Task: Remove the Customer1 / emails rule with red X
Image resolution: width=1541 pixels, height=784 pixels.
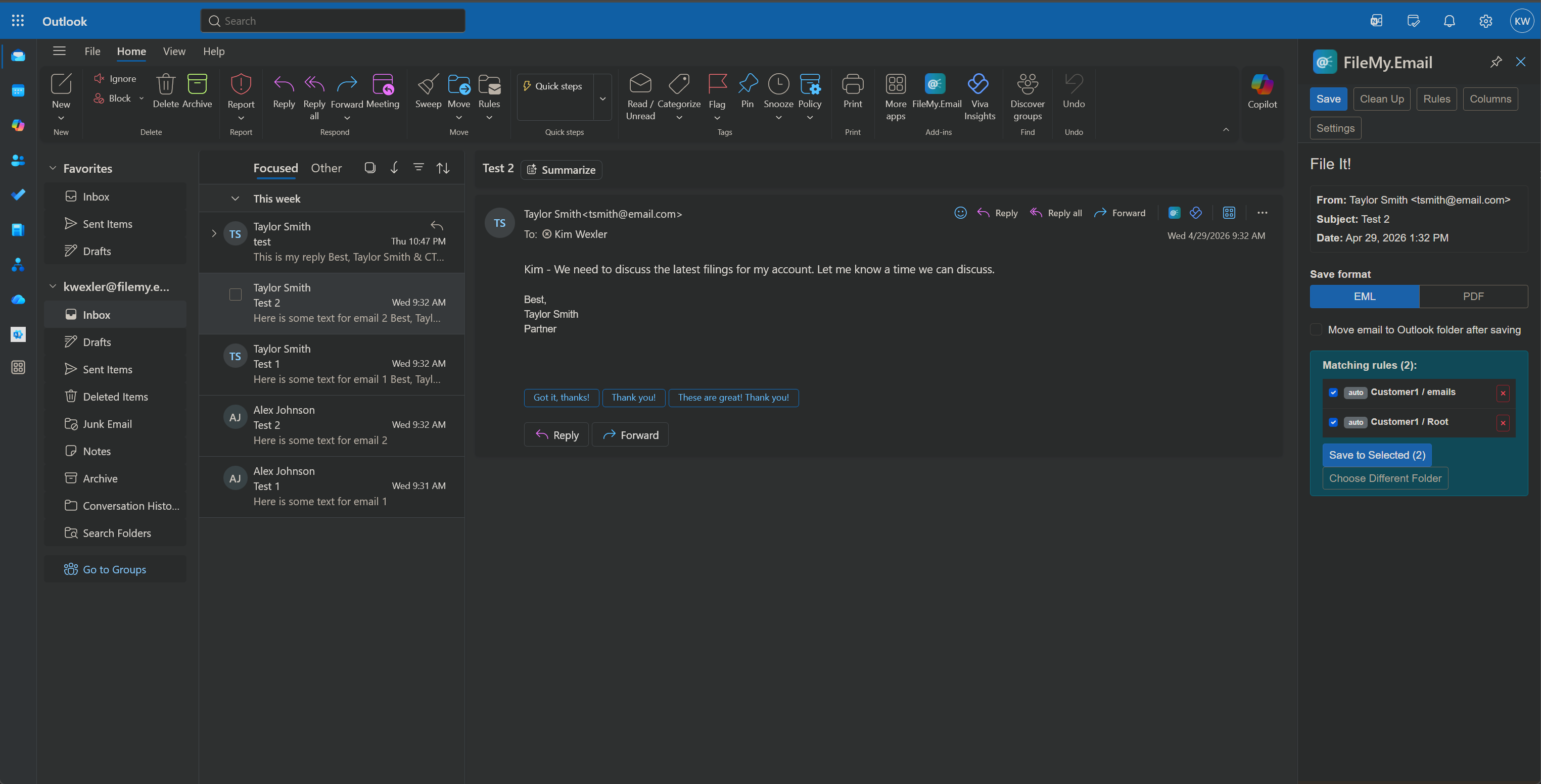Action: 1503,393
